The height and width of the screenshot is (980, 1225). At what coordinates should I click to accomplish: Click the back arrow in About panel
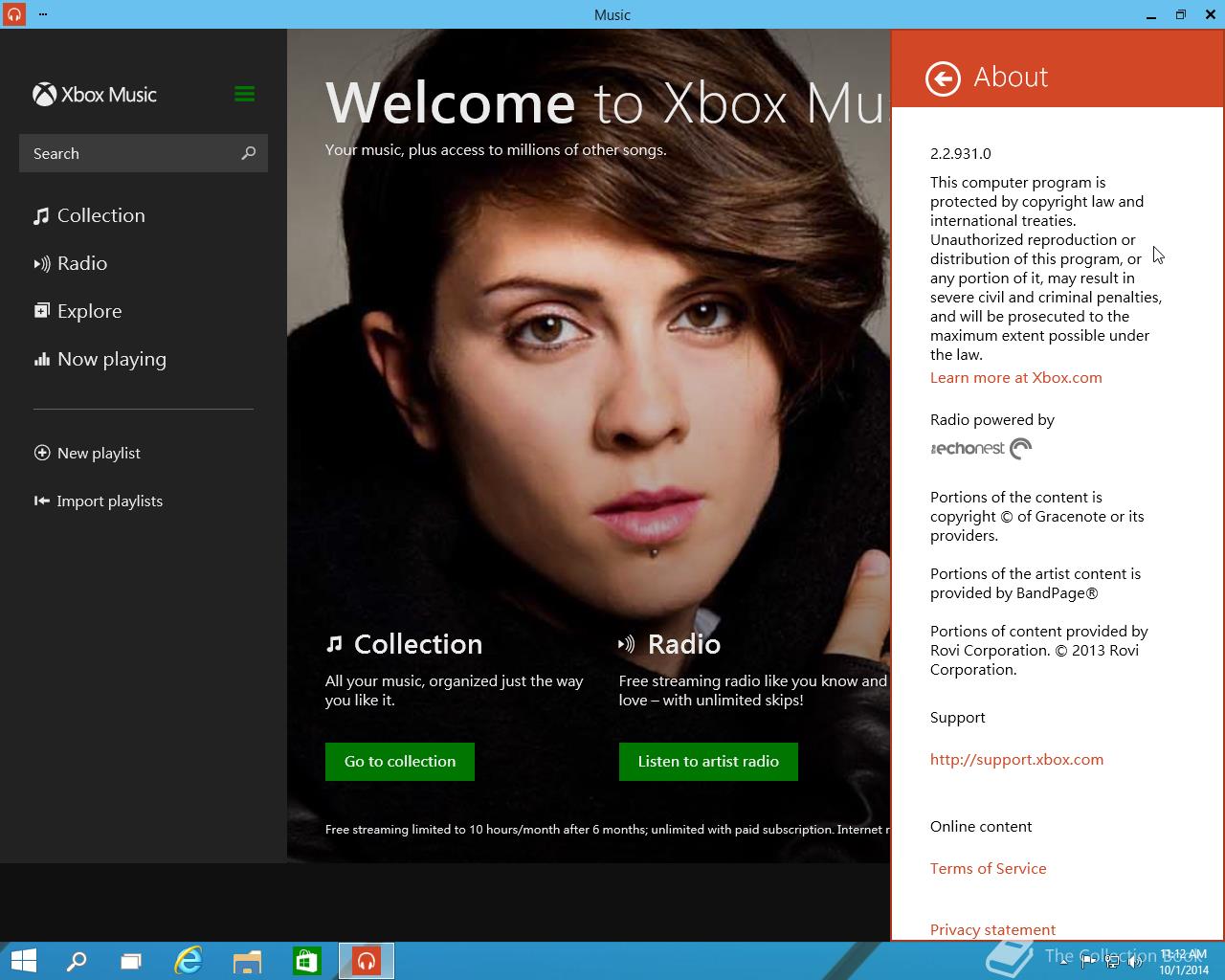(943, 78)
